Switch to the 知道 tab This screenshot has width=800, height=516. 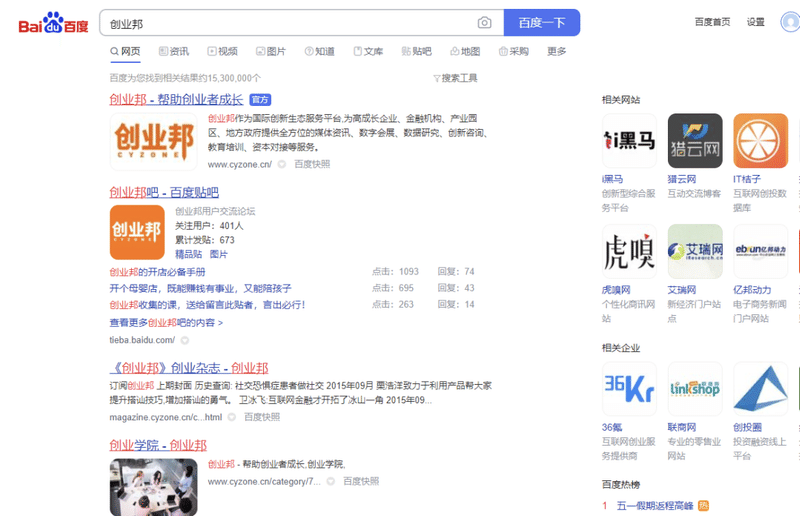[319, 52]
